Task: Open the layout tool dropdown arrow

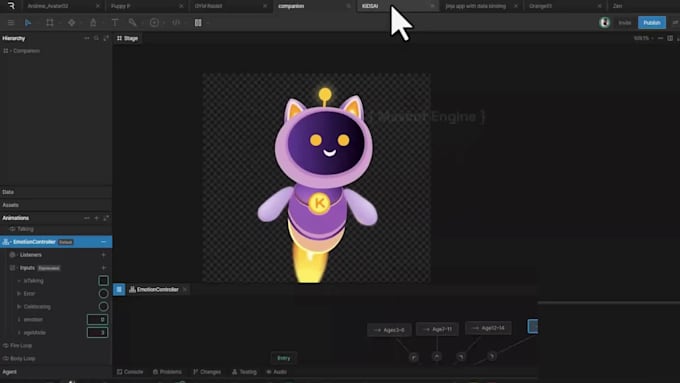Action: tap(207, 23)
